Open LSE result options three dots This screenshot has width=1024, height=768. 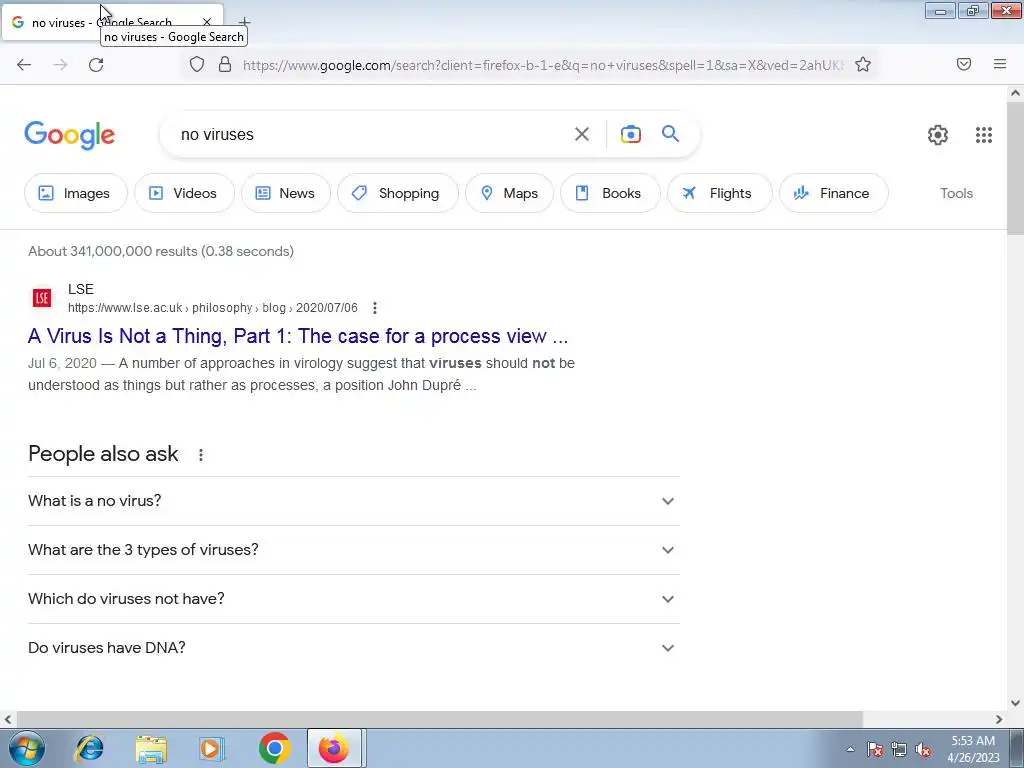374,308
